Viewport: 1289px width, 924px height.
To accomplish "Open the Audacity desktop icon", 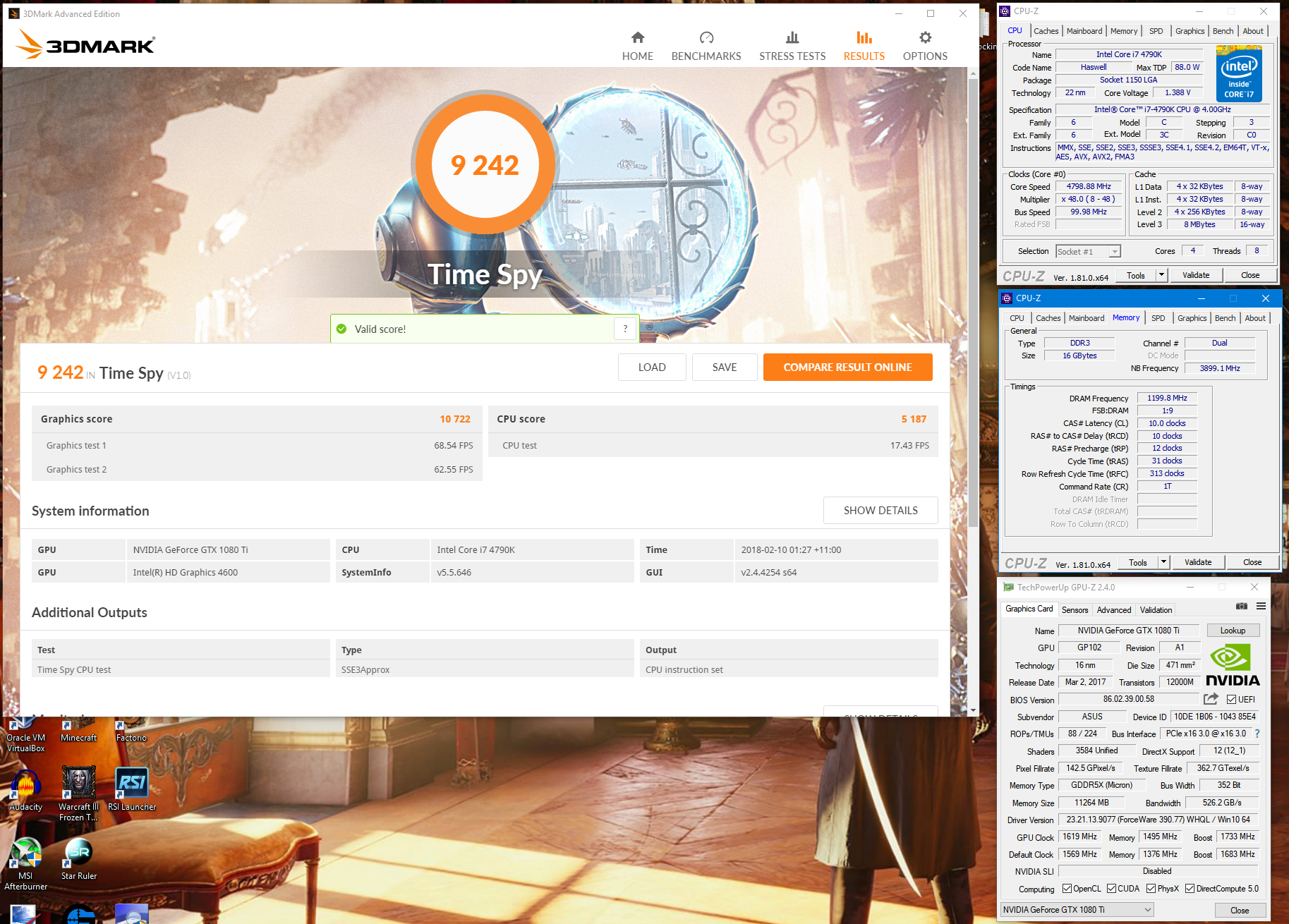I will (x=26, y=790).
